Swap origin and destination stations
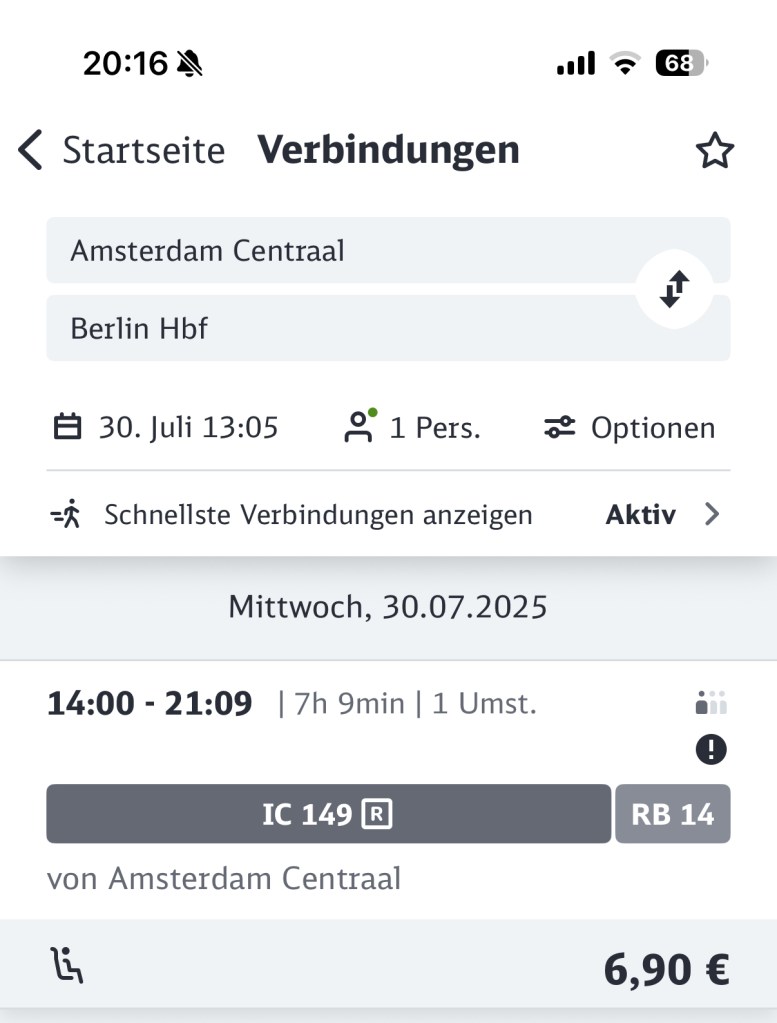Screen dimensions: 777x1023 pyautogui.click(x=674, y=289)
